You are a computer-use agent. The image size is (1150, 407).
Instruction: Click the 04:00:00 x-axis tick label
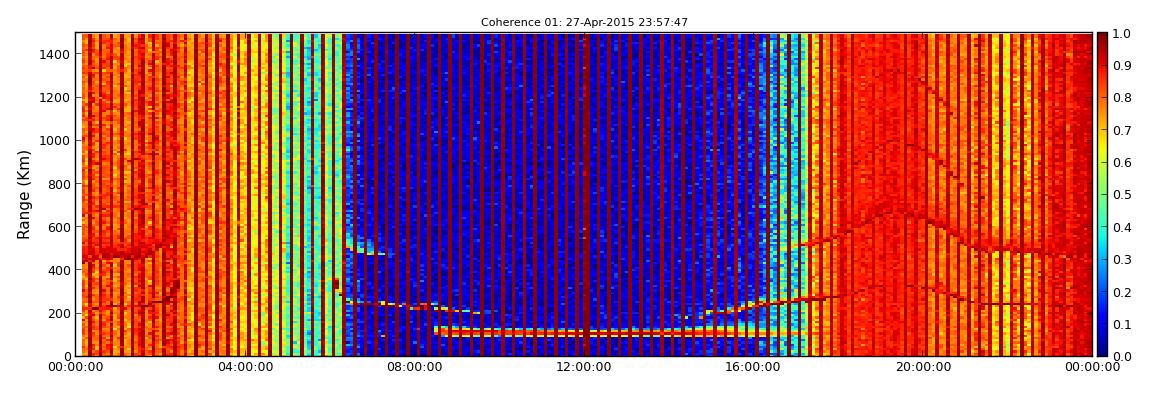[246, 367]
